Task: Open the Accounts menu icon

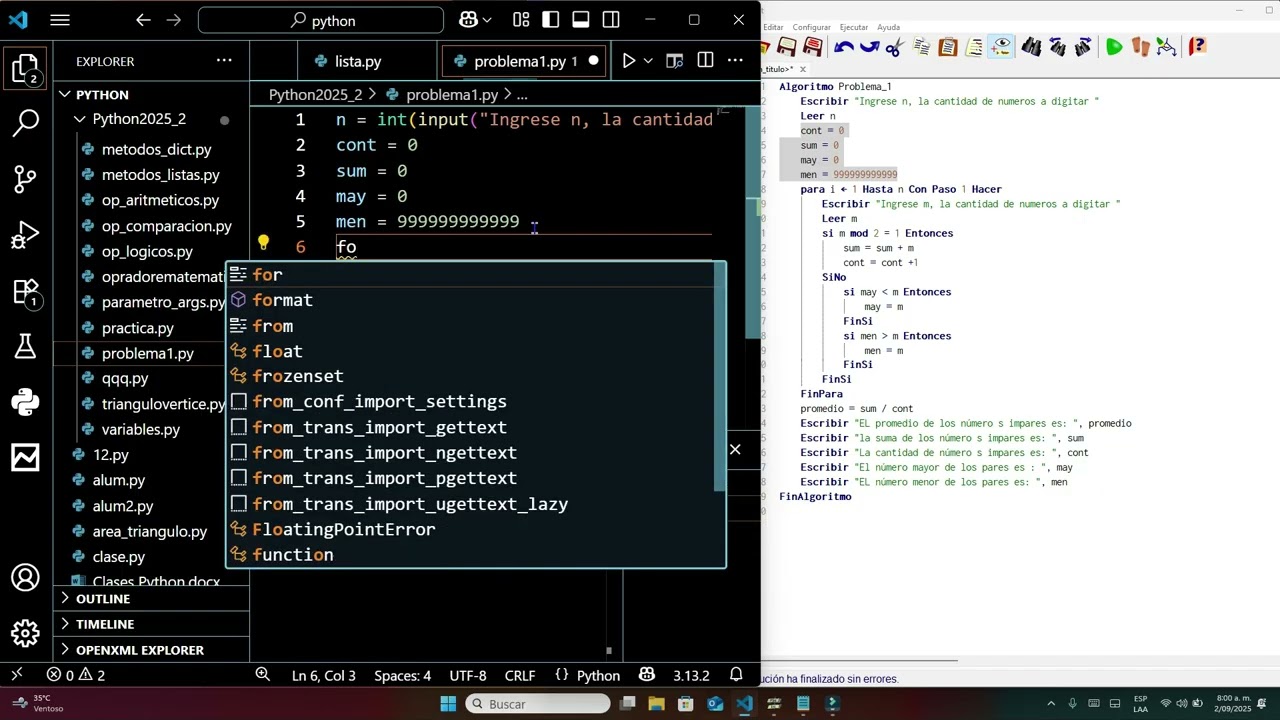Action: [25, 578]
